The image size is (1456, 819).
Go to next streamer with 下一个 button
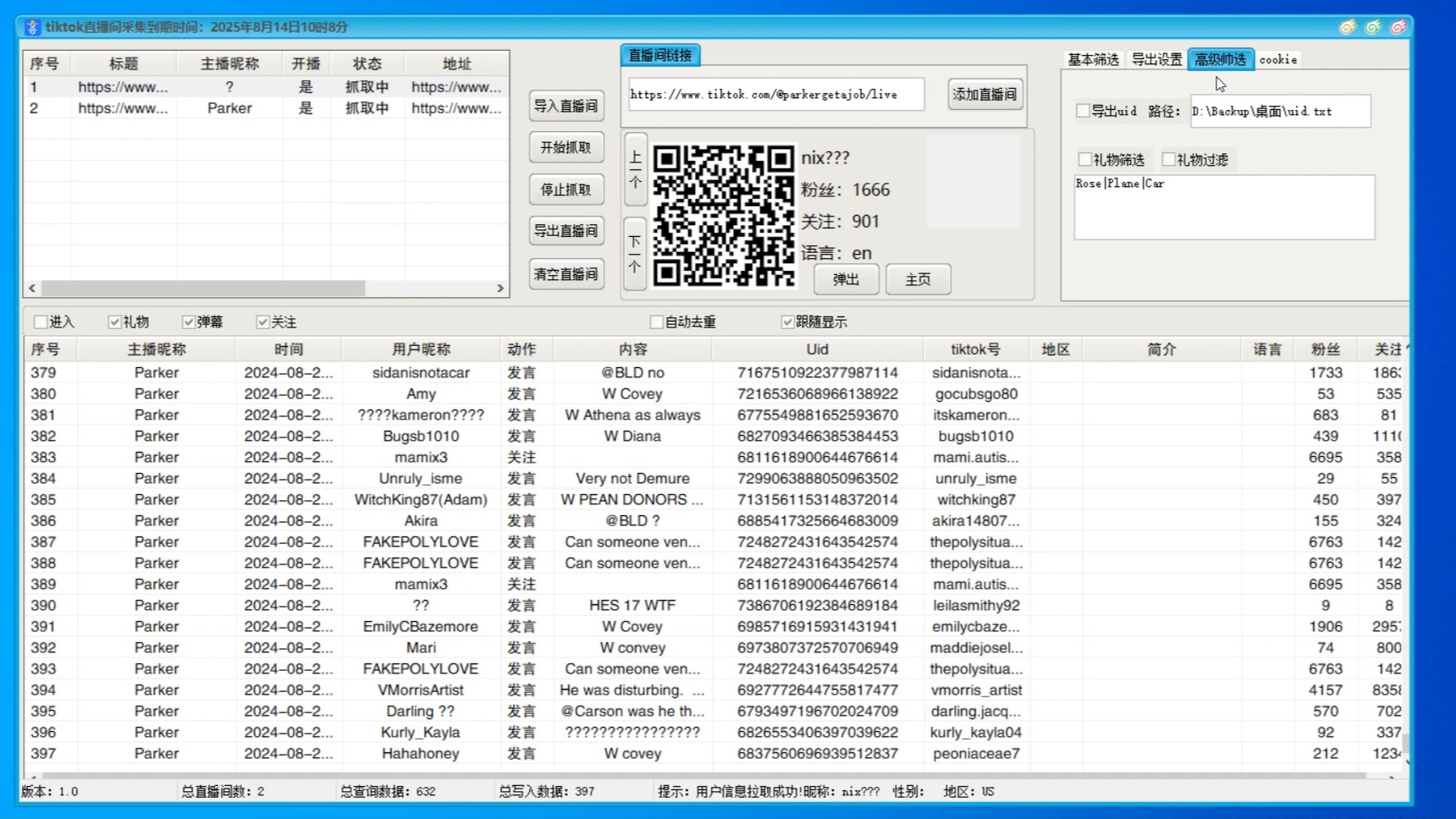click(x=636, y=254)
